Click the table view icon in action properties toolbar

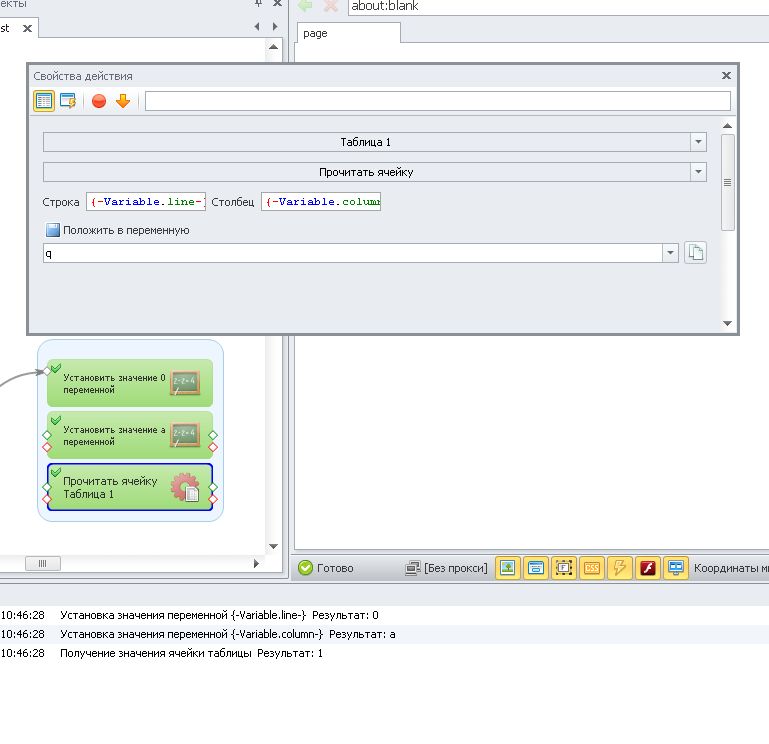[44, 101]
